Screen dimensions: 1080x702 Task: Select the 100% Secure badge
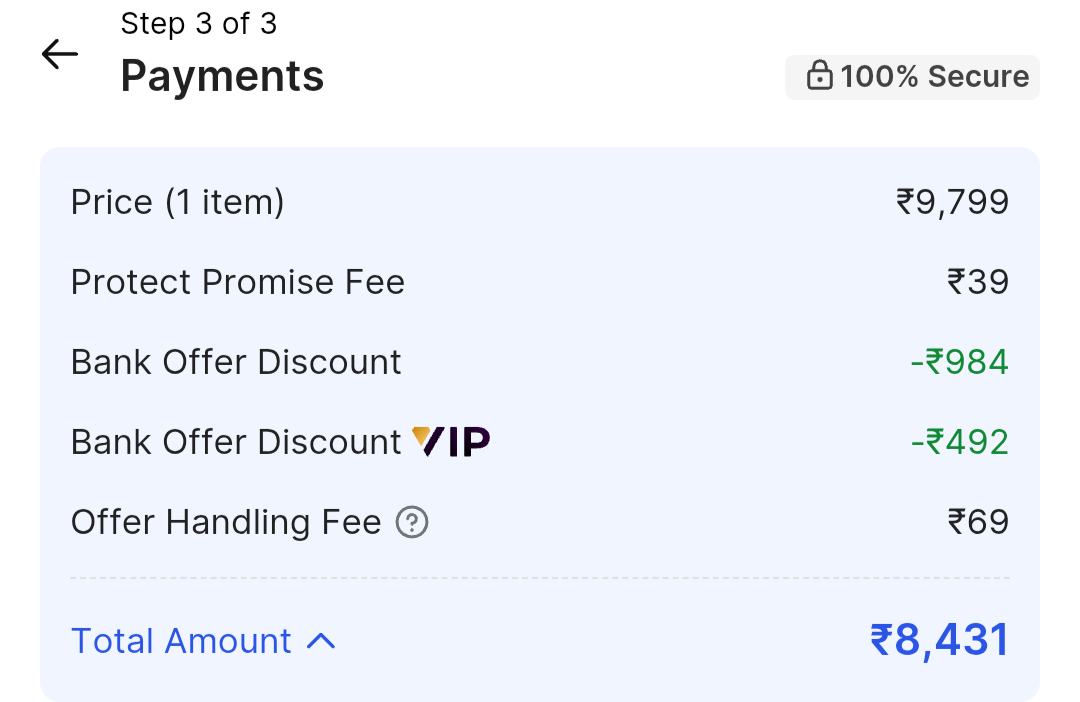tap(912, 77)
